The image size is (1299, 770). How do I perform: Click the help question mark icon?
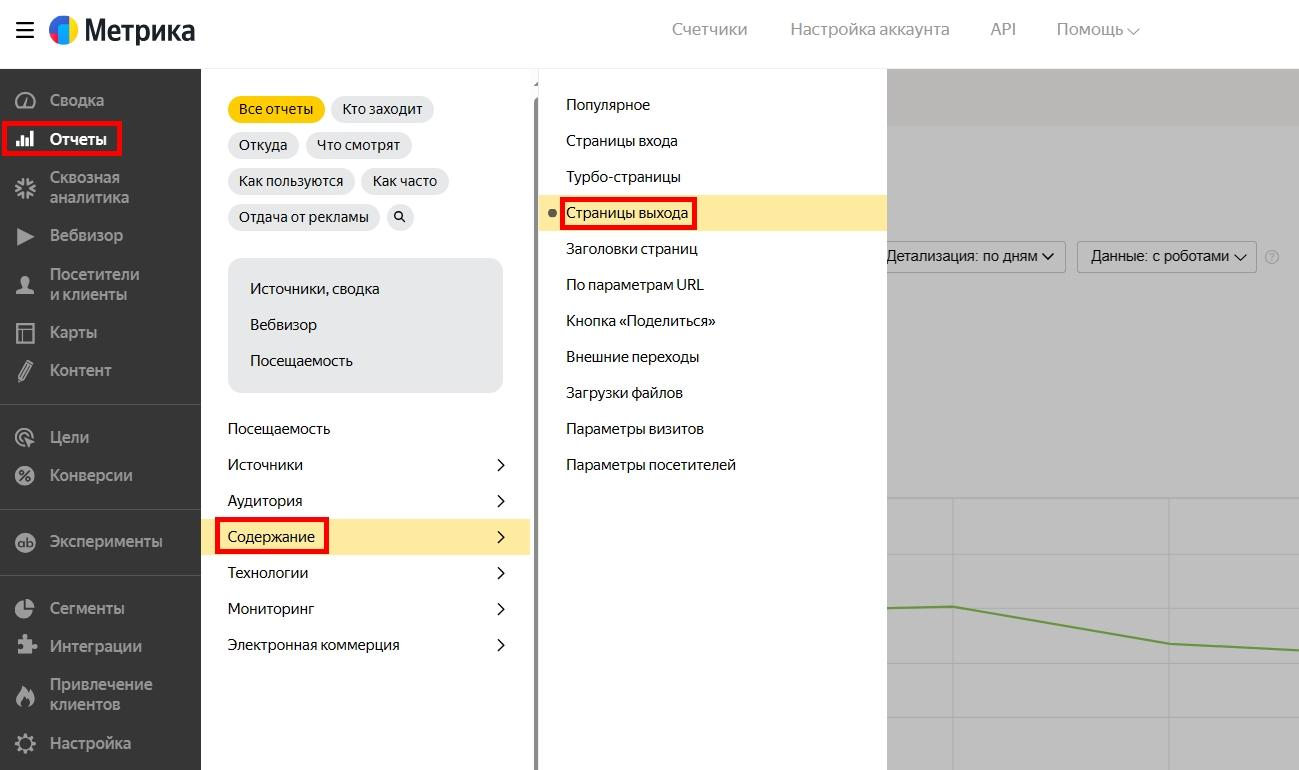click(1272, 257)
